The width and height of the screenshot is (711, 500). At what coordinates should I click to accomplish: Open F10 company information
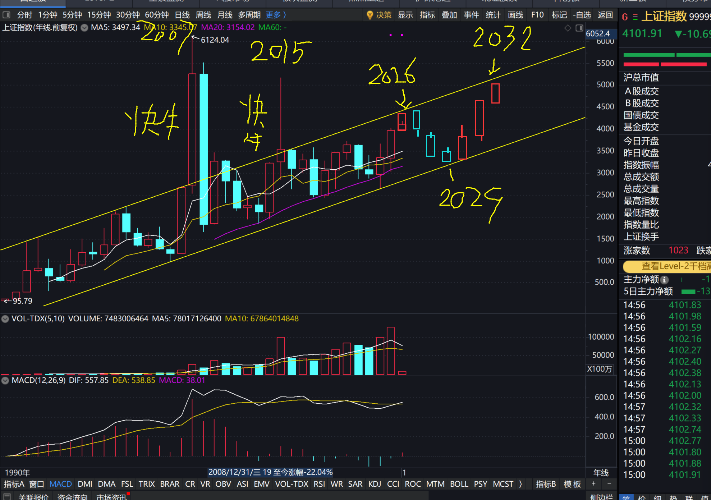(537, 15)
